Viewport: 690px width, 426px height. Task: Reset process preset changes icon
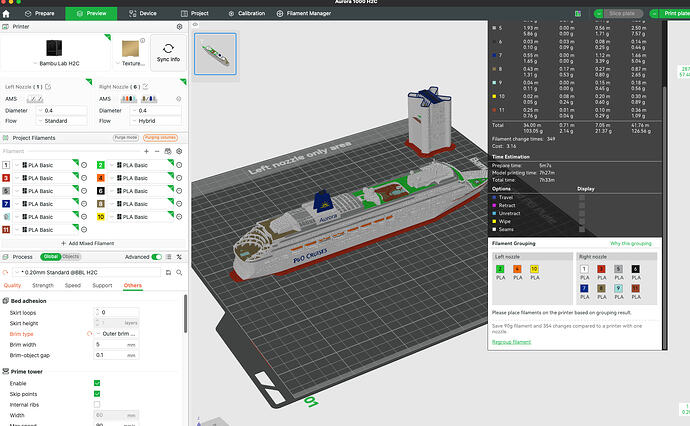5,273
